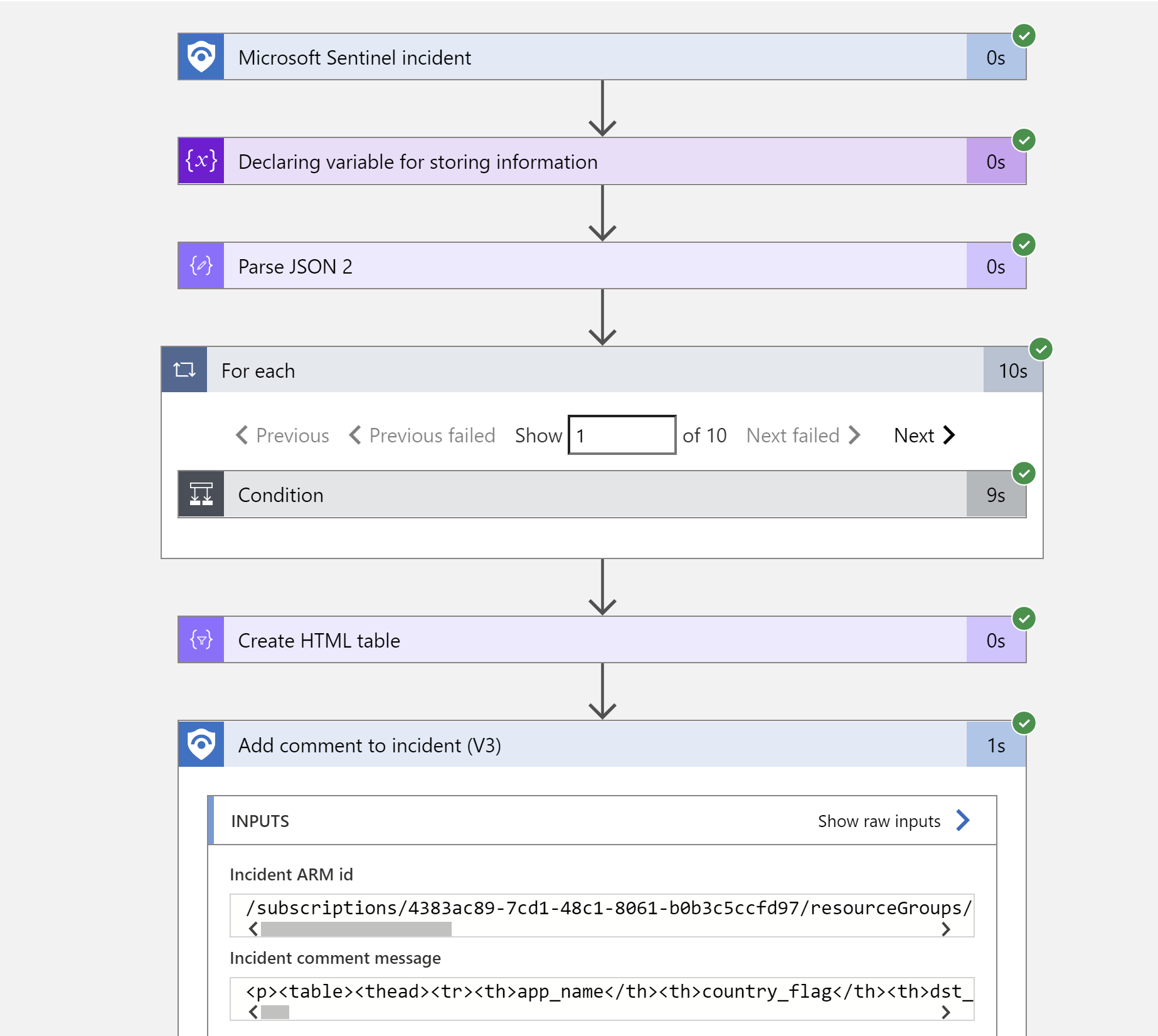
Task: Click the 1s duration on Add comment
Action: click(996, 744)
